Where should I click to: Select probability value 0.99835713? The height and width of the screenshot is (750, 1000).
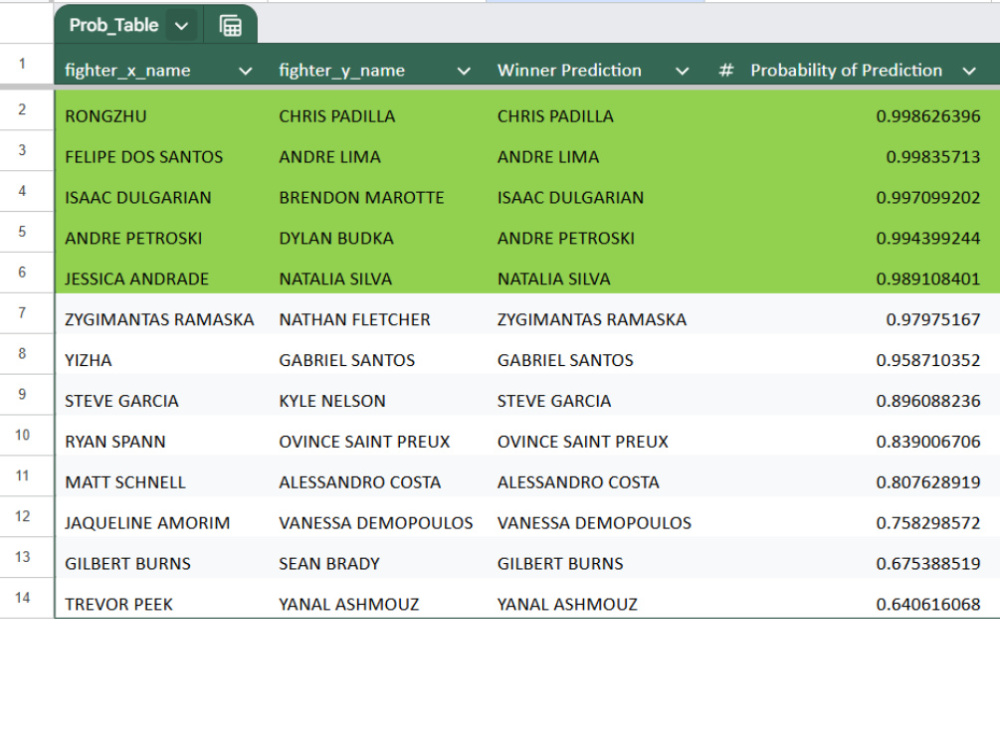tap(933, 157)
